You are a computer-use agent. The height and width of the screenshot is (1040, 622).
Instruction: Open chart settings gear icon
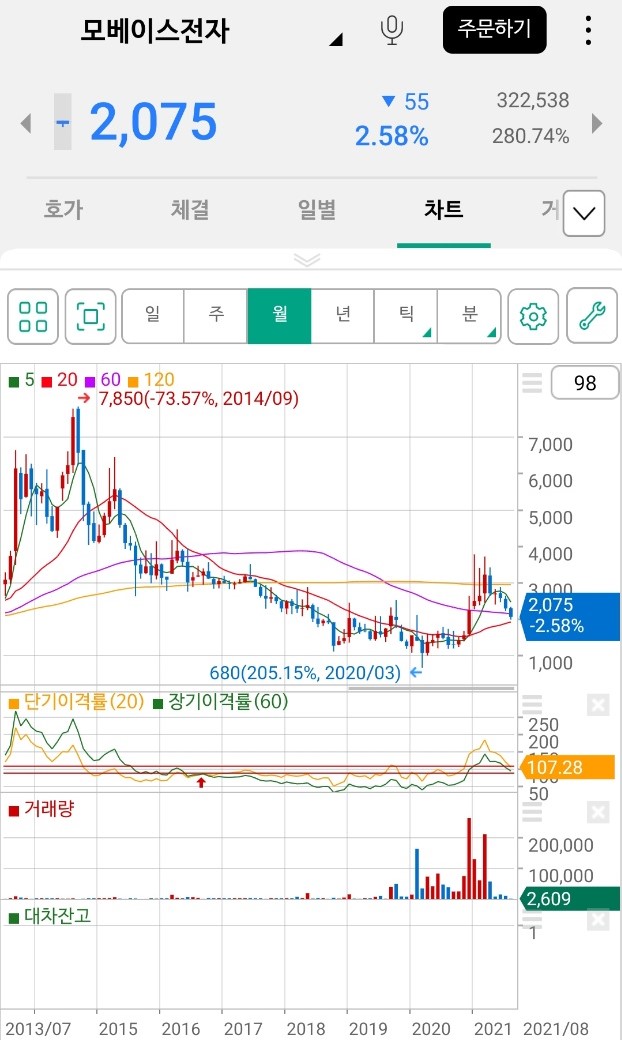click(x=533, y=316)
